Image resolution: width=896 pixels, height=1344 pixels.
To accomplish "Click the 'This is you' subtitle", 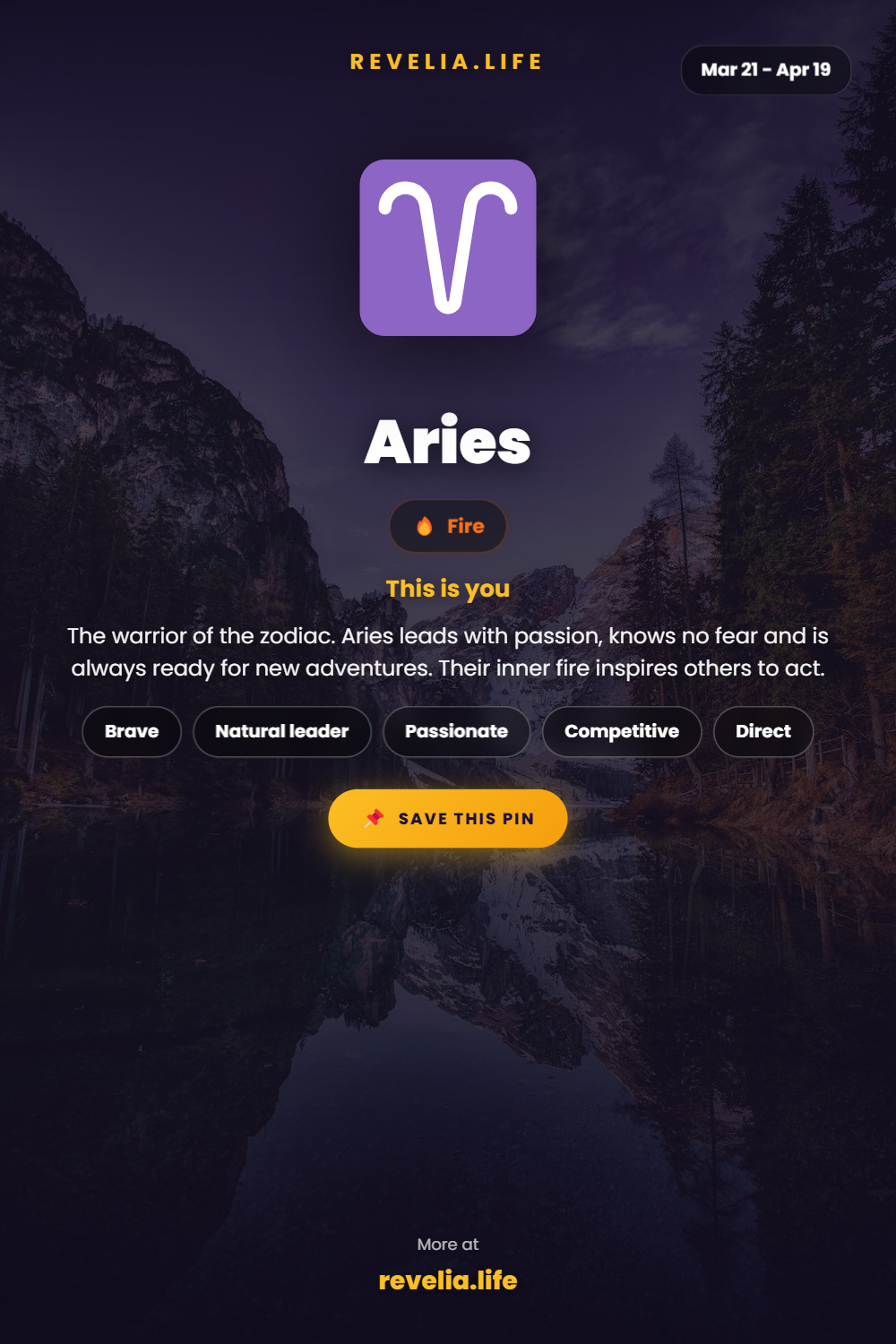I will pyautogui.click(x=448, y=589).
